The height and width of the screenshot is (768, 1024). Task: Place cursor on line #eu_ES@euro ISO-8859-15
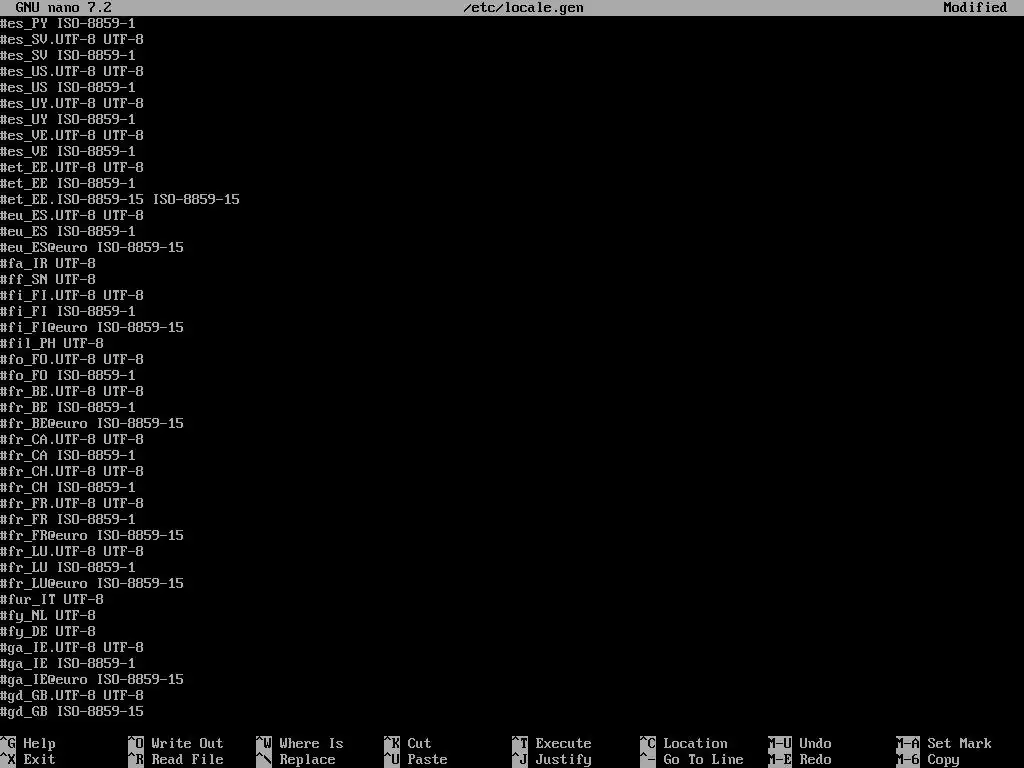click(92, 248)
